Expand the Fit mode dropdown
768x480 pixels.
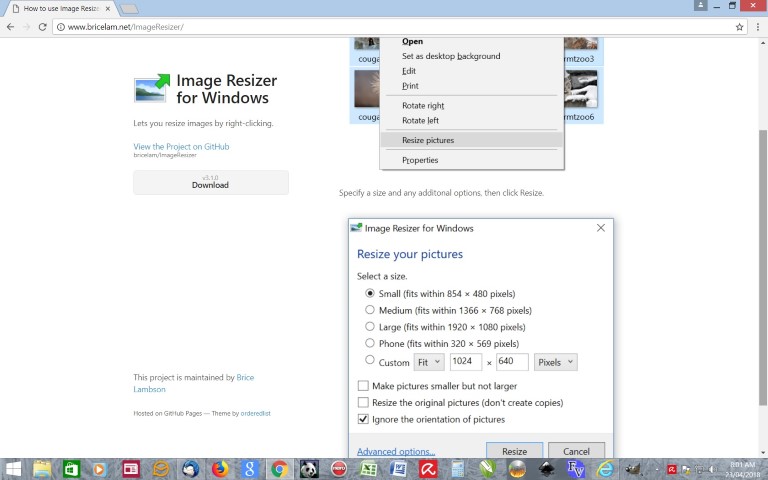coord(429,362)
